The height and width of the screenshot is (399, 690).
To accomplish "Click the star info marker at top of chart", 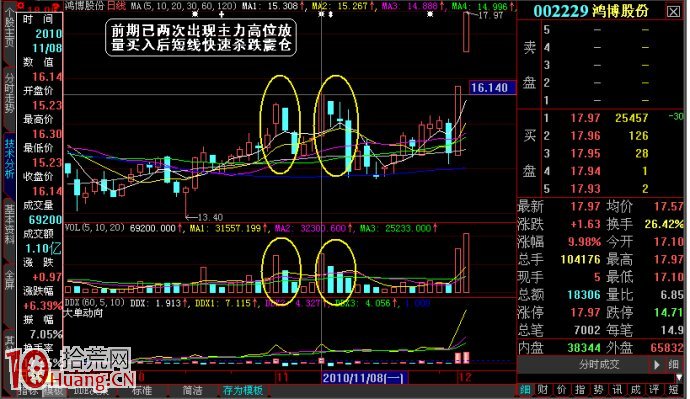I will (195, 15).
